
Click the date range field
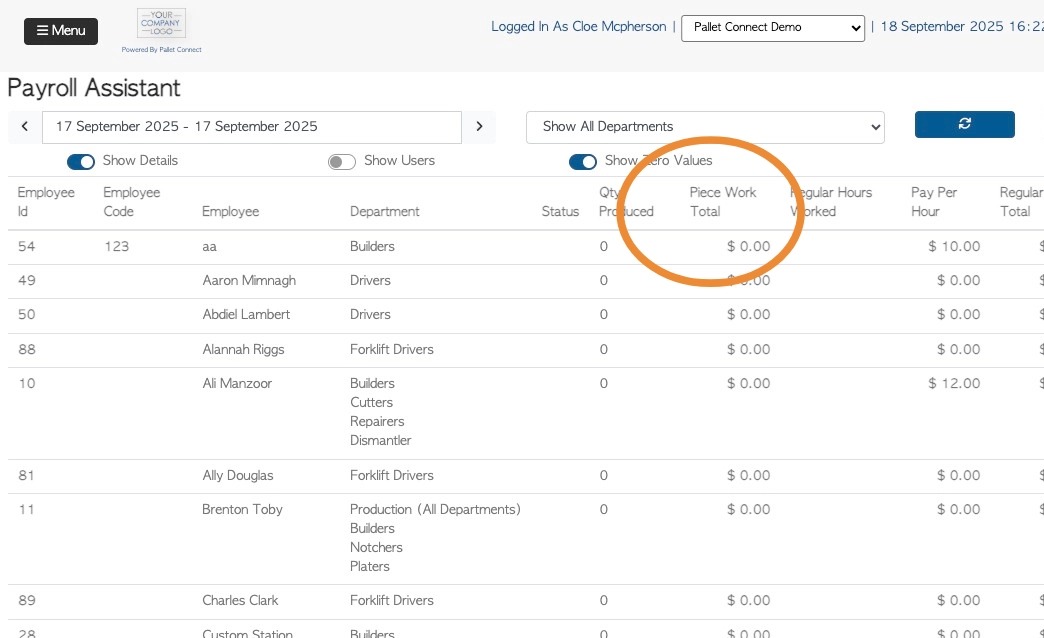pos(252,127)
